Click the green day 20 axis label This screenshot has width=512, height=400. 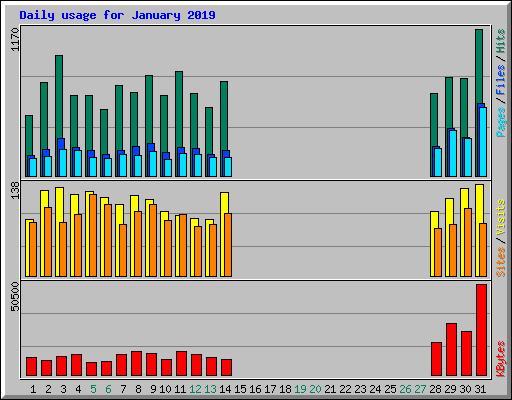[x=315, y=389]
